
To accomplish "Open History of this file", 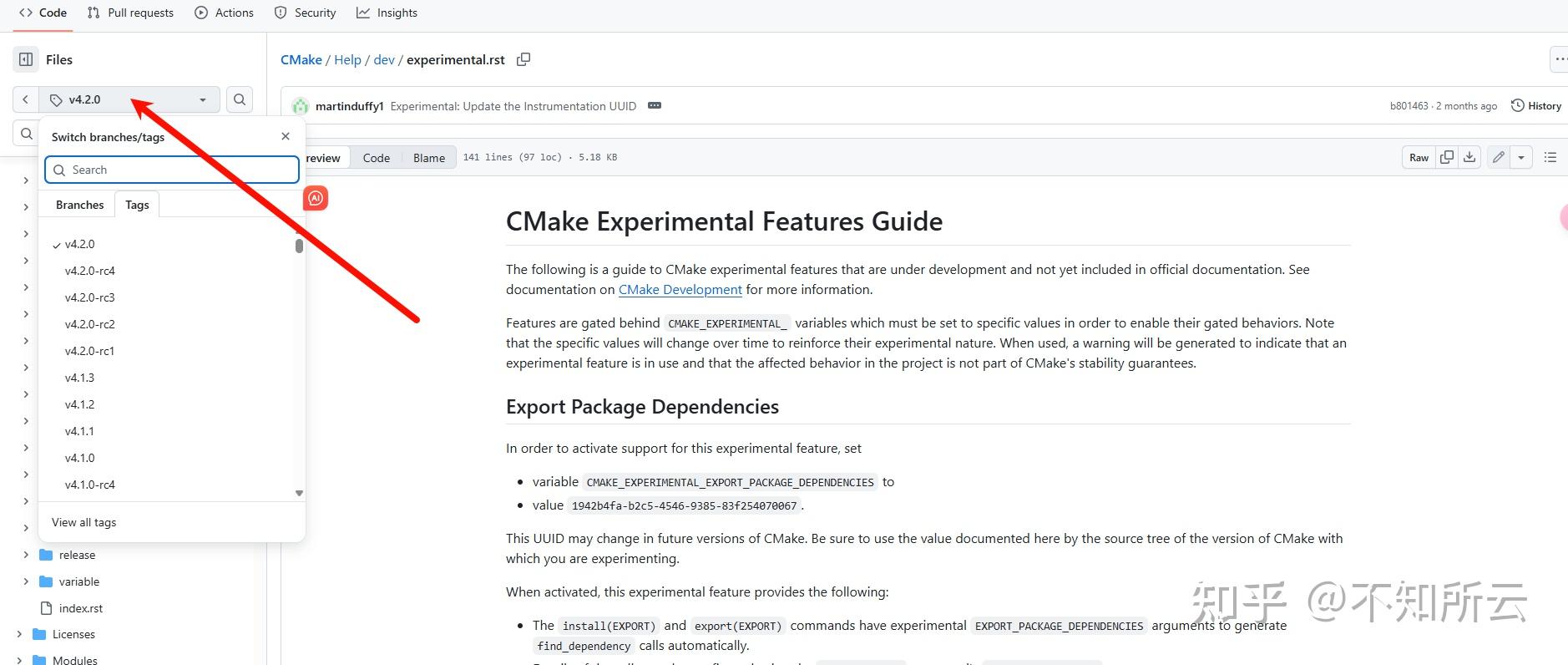I will point(1536,106).
